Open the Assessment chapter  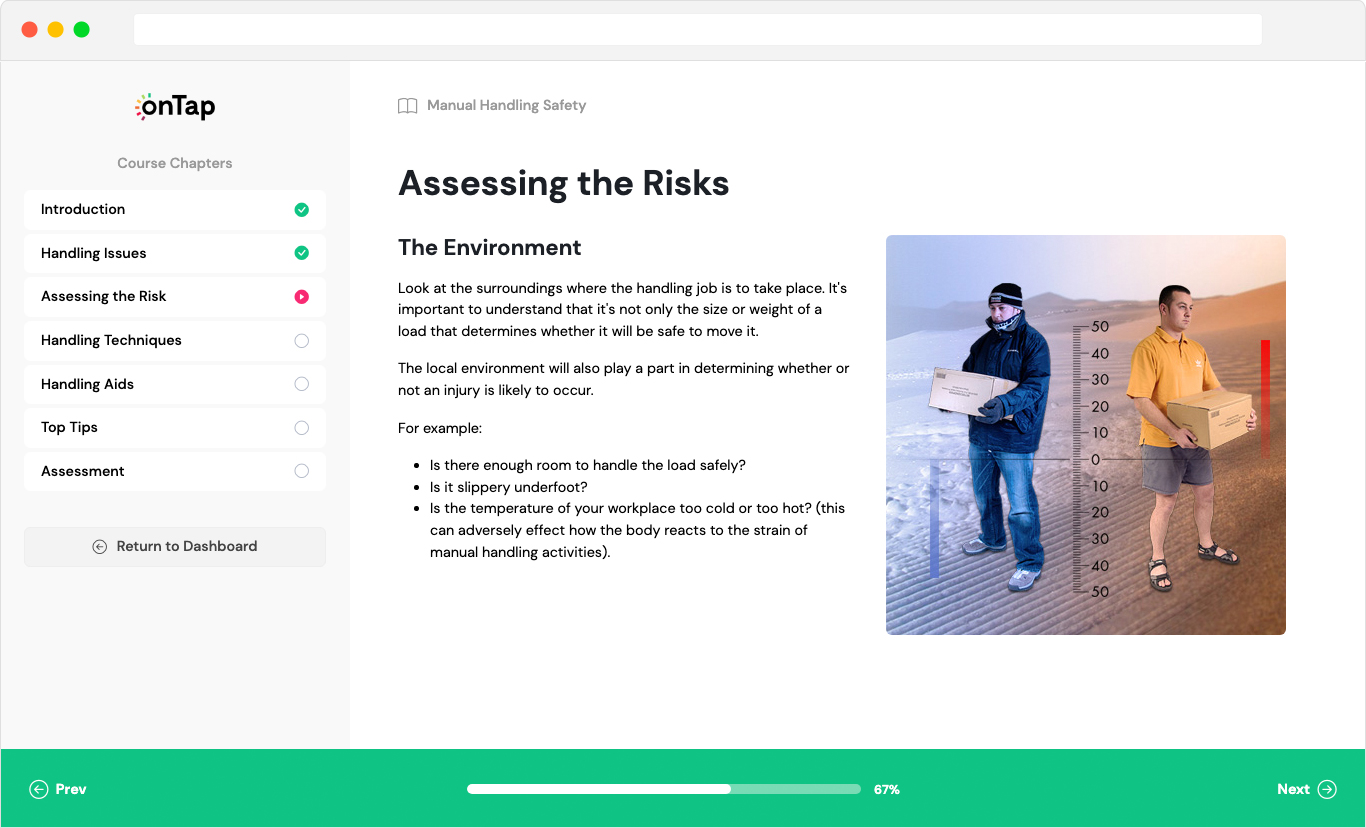coord(175,471)
